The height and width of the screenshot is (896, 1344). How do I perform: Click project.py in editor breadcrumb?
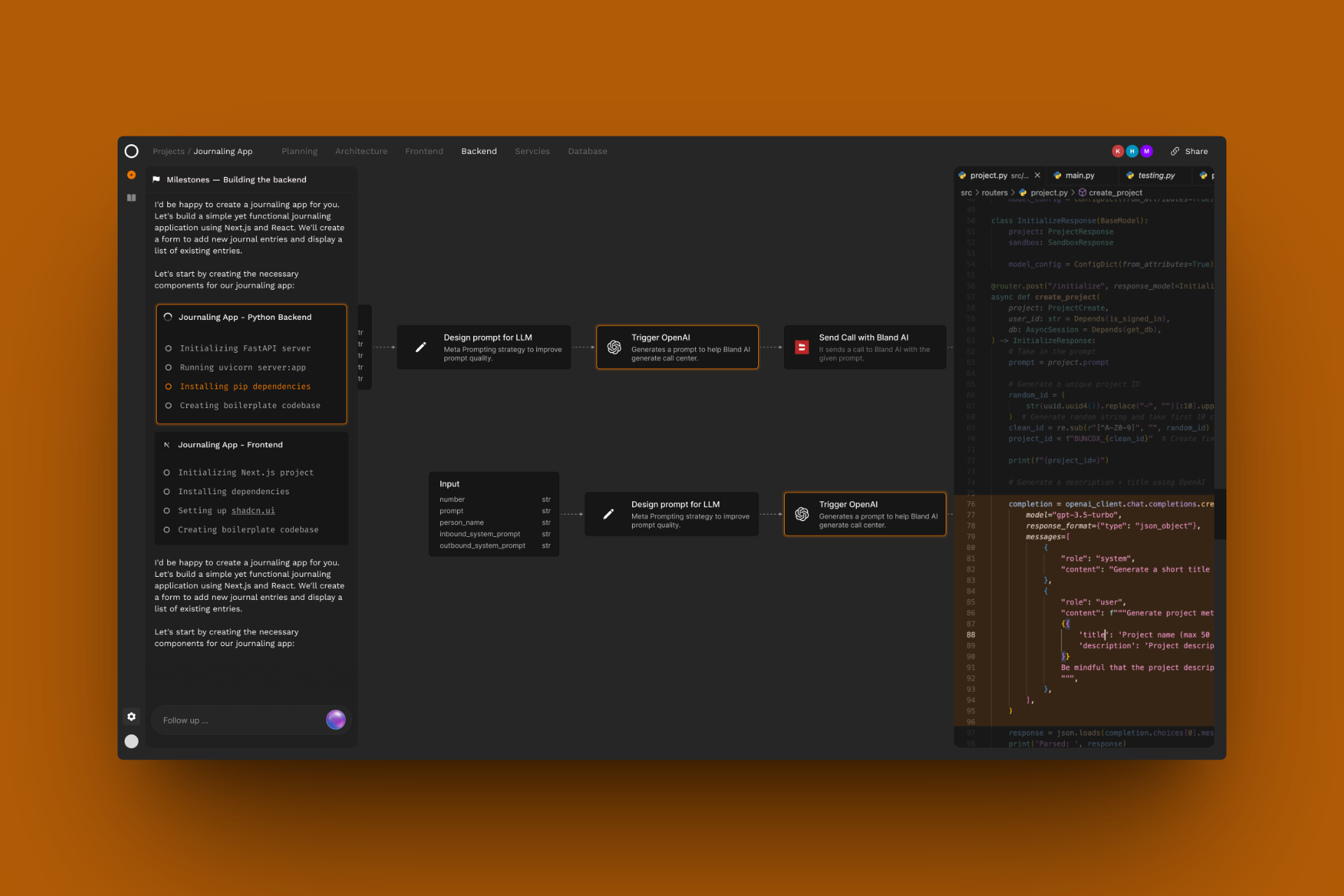point(1049,192)
